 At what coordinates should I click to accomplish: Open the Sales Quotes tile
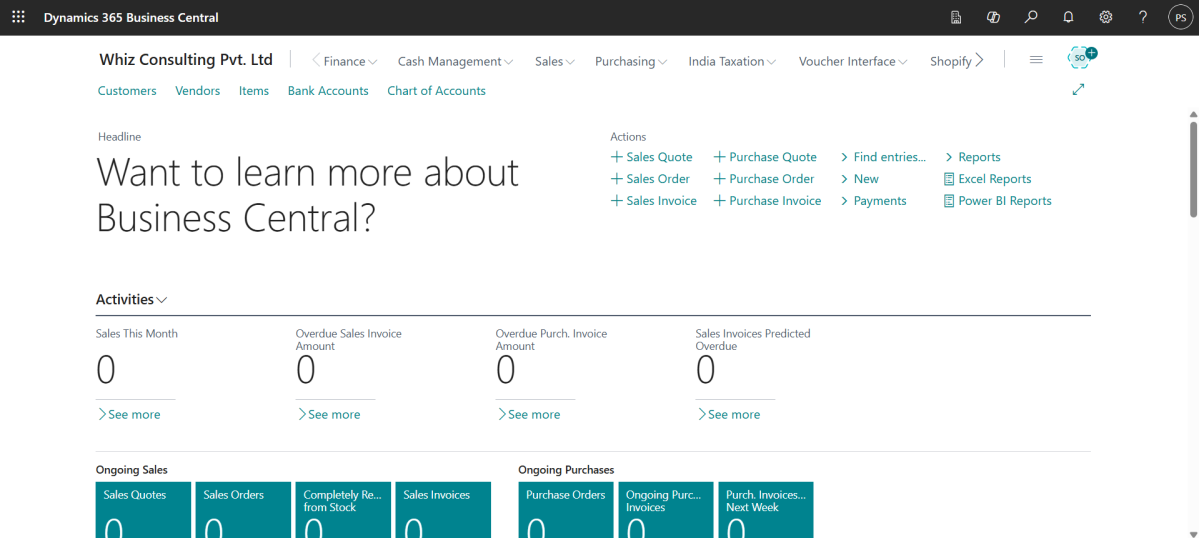coord(144,510)
